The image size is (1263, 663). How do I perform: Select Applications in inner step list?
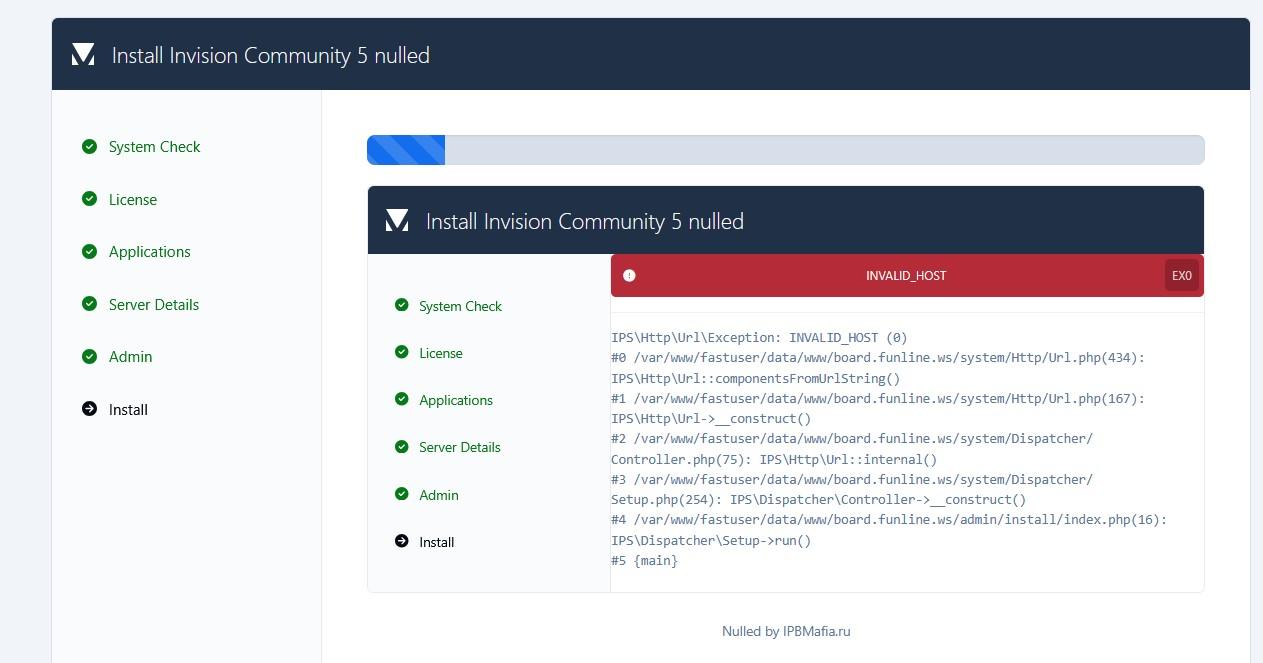pos(456,400)
